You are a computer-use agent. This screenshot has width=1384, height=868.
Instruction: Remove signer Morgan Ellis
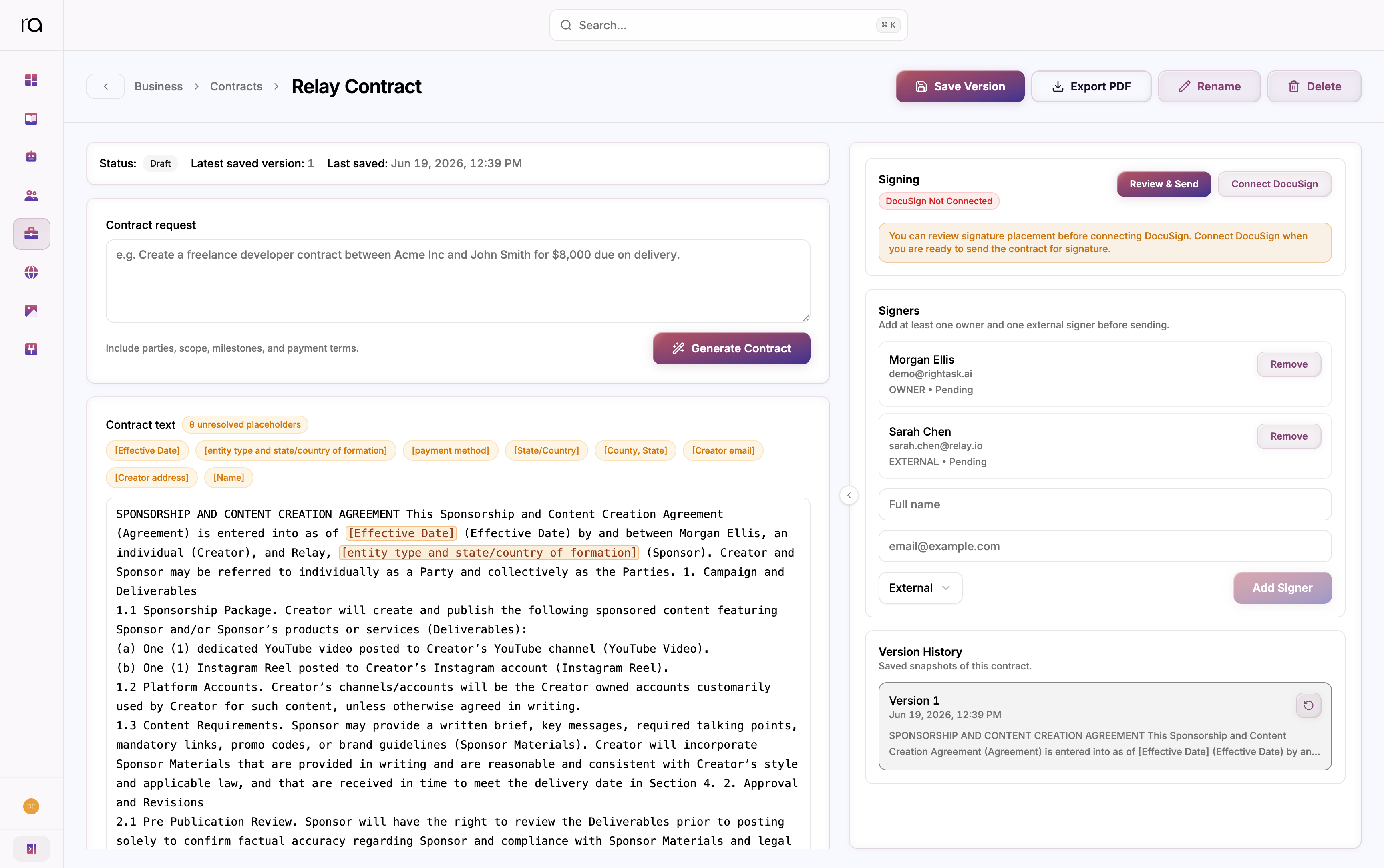[x=1289, y=364]
